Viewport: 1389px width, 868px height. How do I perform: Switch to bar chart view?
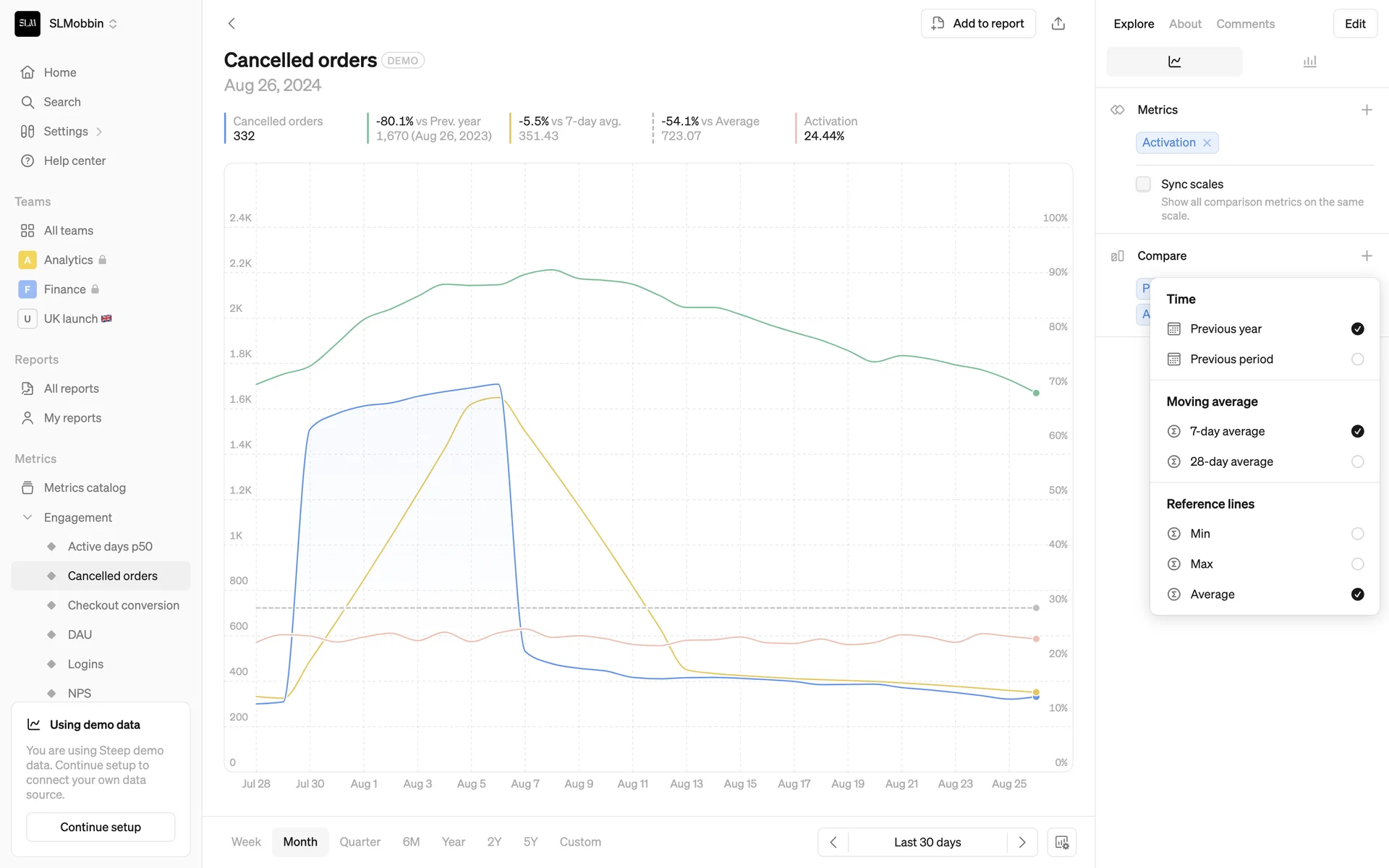1309,62
